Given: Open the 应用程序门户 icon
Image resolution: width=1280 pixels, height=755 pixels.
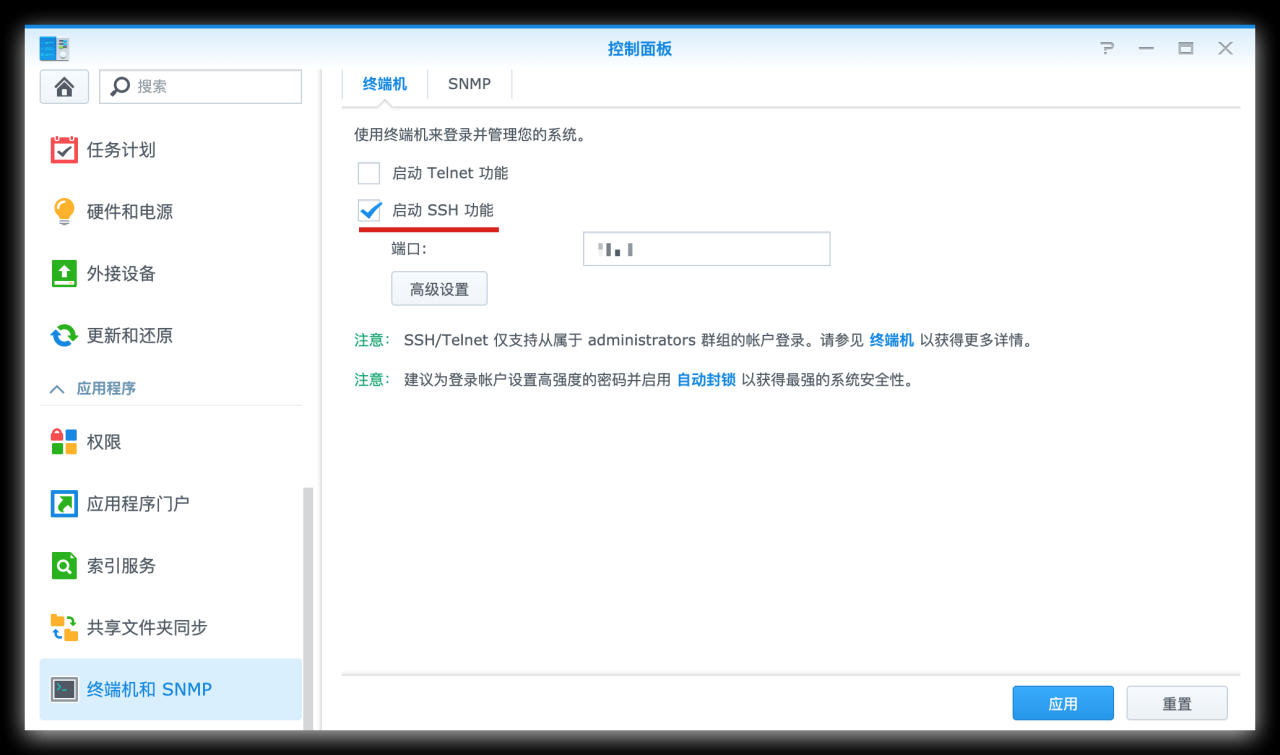Looking at the screenshot, I should click(x=64, y=504).
